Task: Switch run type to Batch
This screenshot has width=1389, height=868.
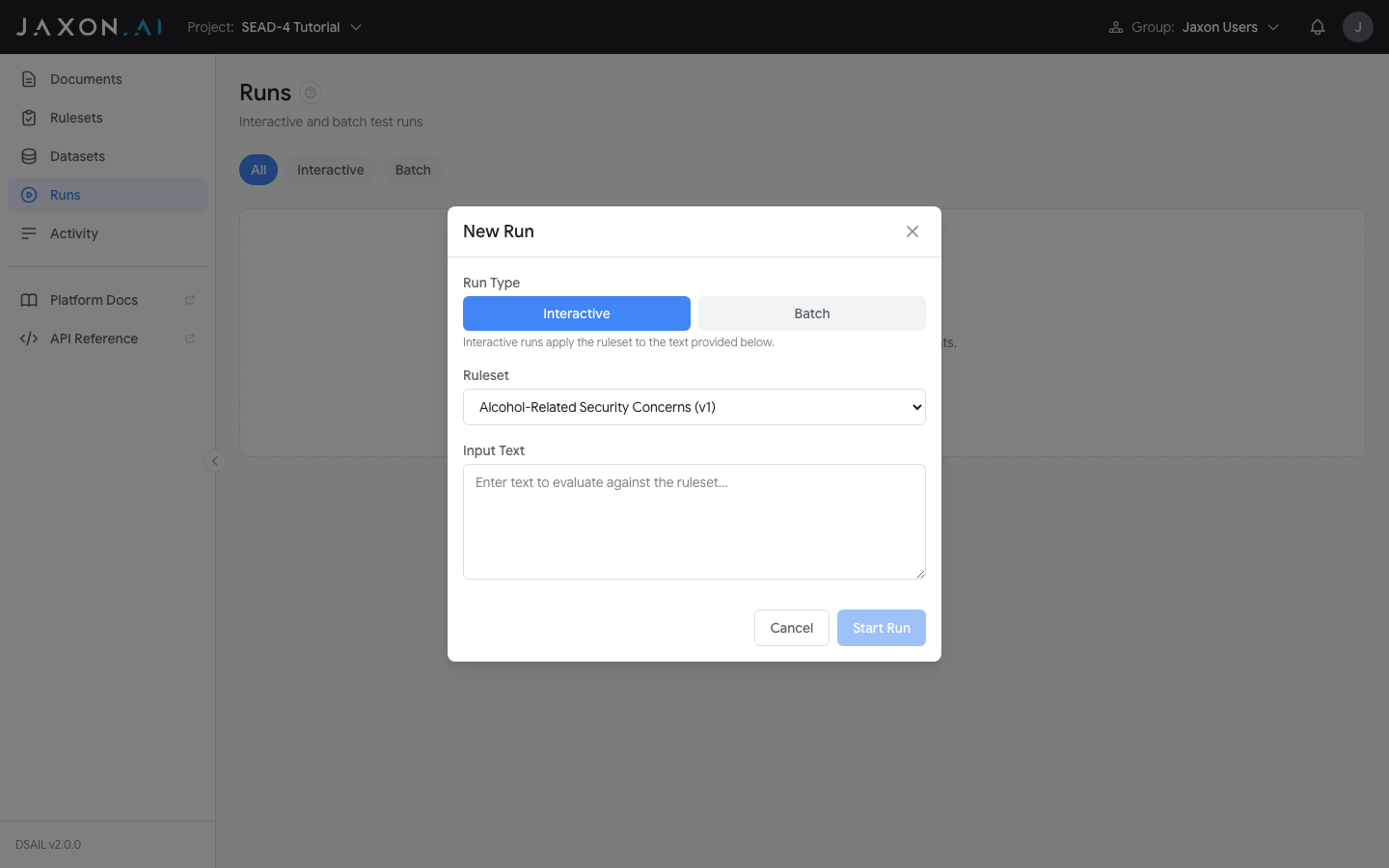Action: (x=811, y=312)
